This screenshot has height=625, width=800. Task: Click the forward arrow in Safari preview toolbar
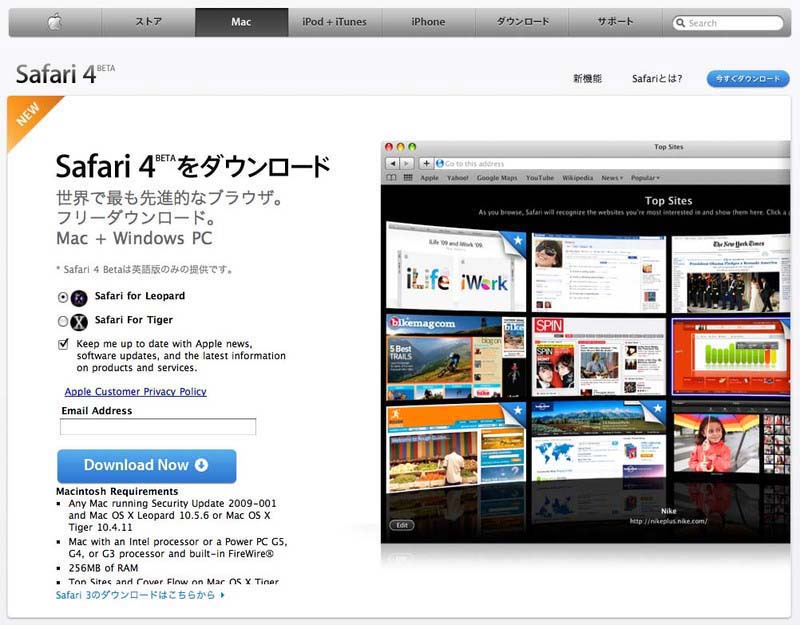coord(406,163)
